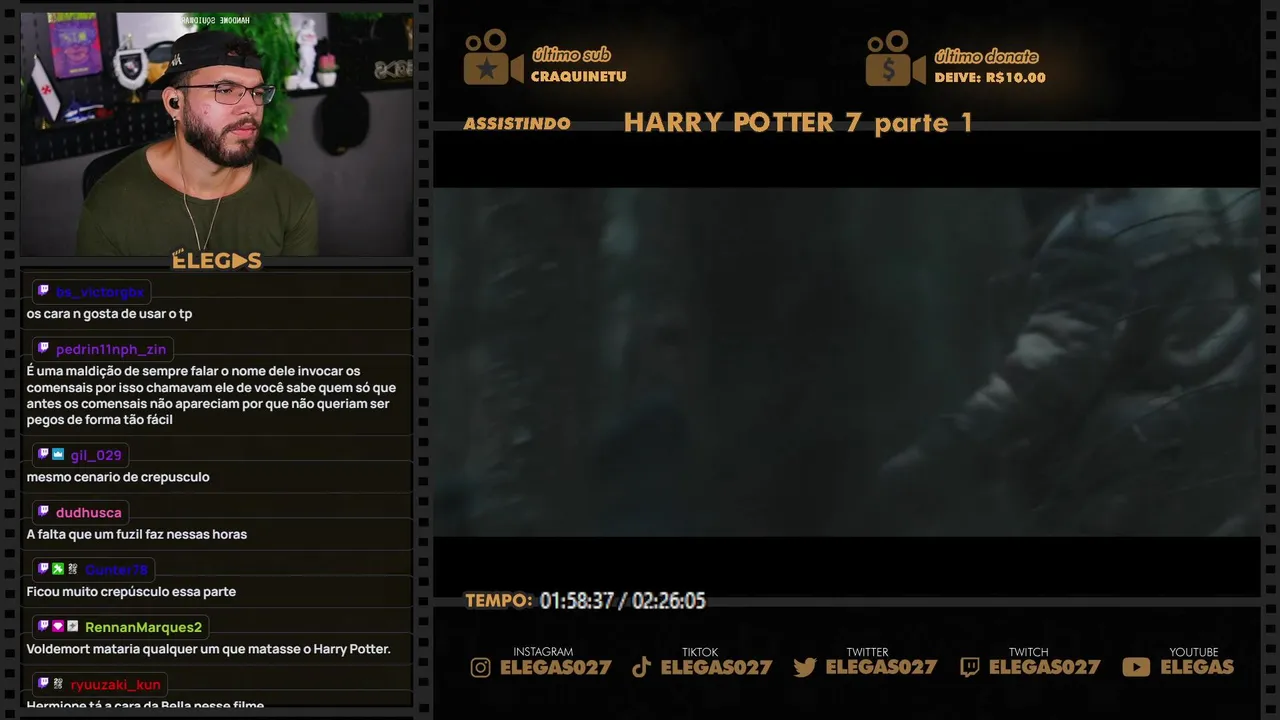Image resolution: width=1280 pixels, height=720 pixels.
Task: Open chat user dudhusca
Action: 89,512
